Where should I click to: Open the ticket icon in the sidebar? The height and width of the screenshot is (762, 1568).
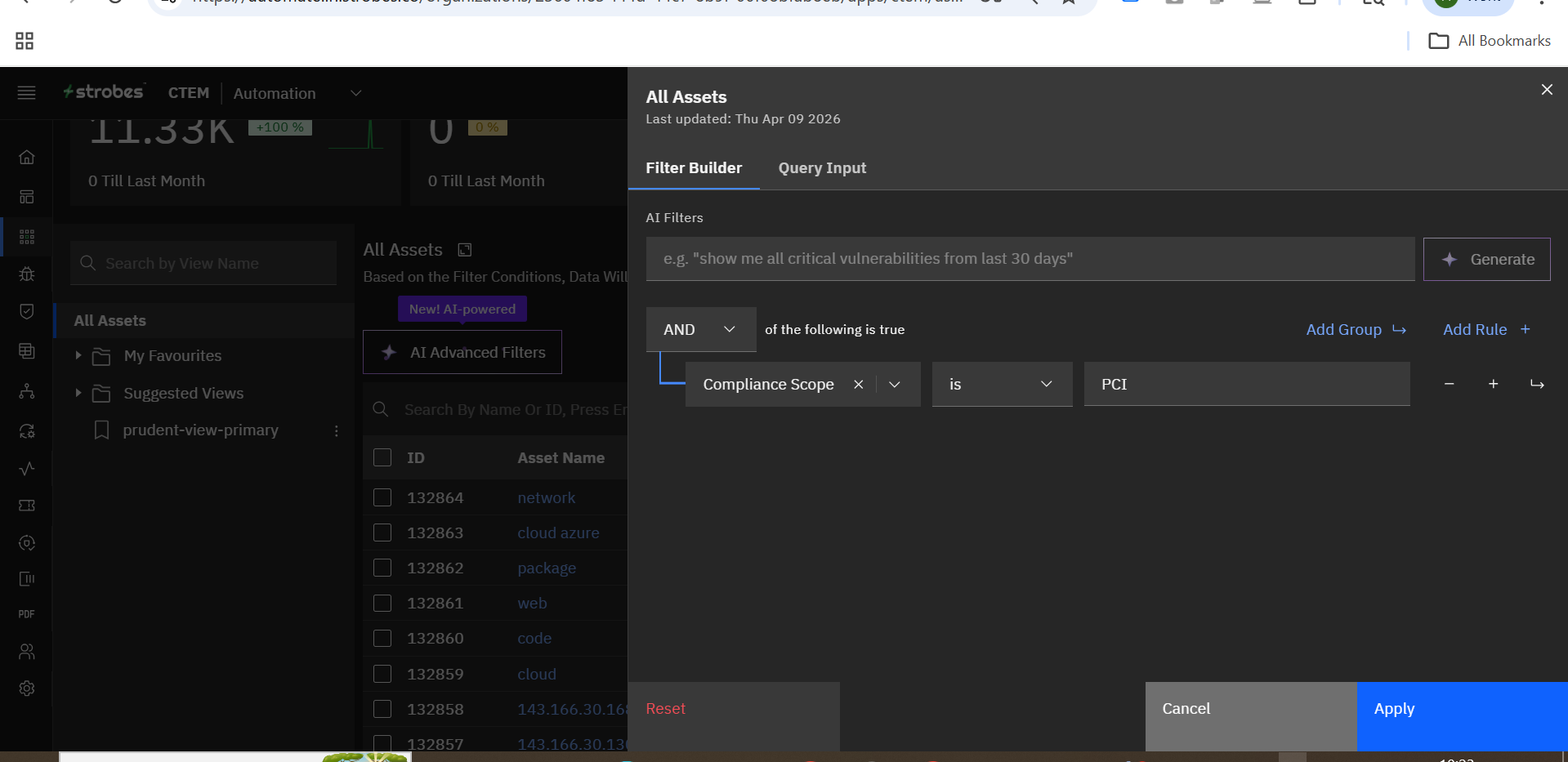[x=27, y=506]
